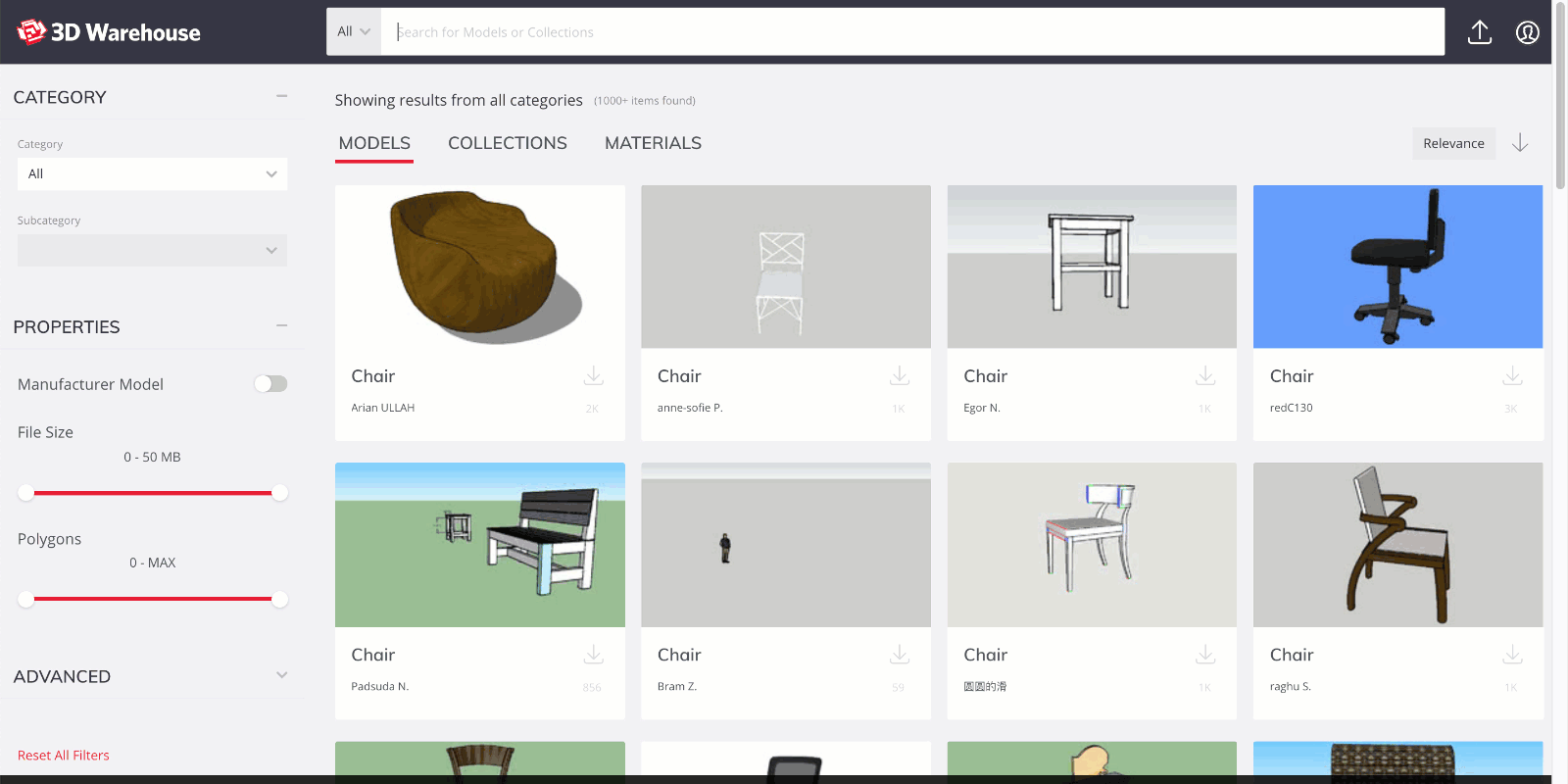Expand the ADVANCED section
Viewport: 1568px width, 784px height.
click(x=281, y=675)
